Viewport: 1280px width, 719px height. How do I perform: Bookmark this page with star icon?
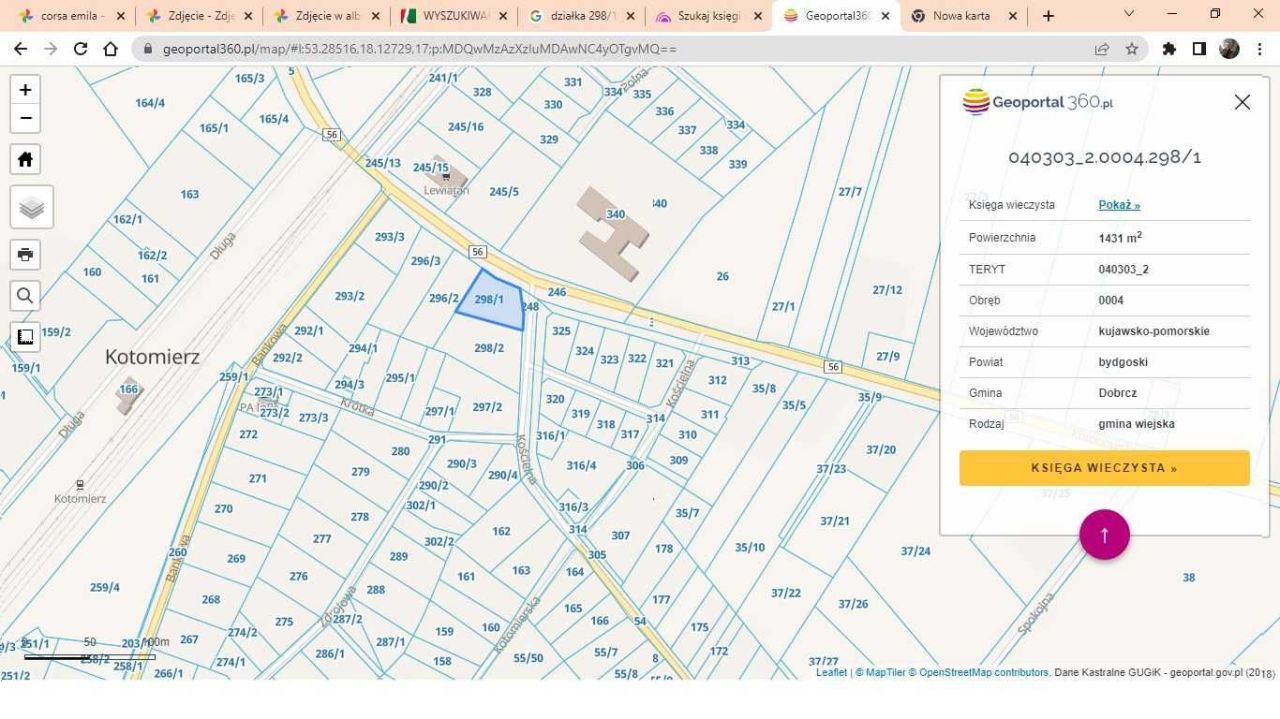point(1132,49)
